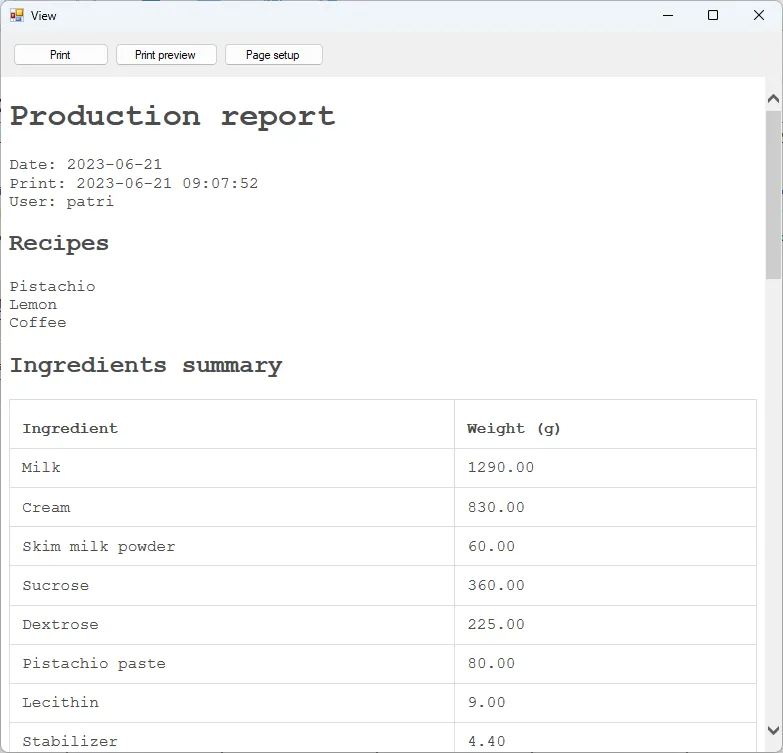The image size is (783, 753).
Task: Click the '9.00' weight value
Action: pyautogui.click(x=487, y=702)
